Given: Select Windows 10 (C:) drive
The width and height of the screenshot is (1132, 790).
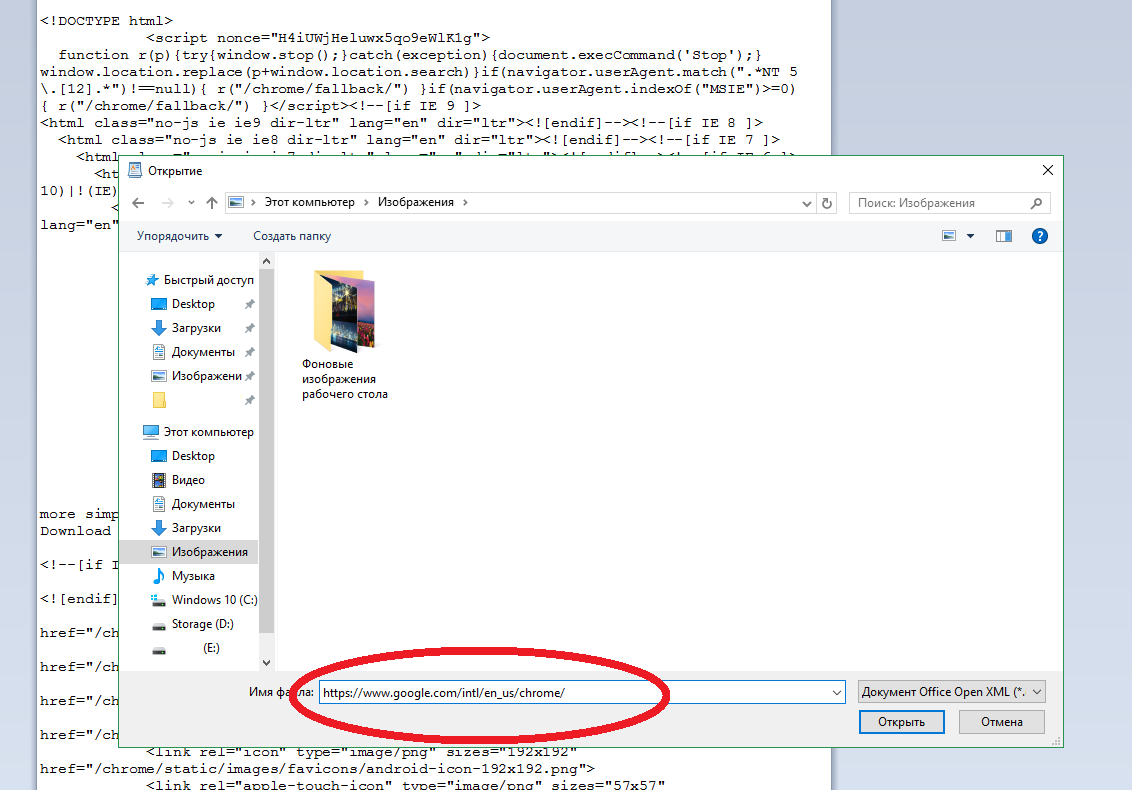Looking at the screenshot, I should click(214, 600).
